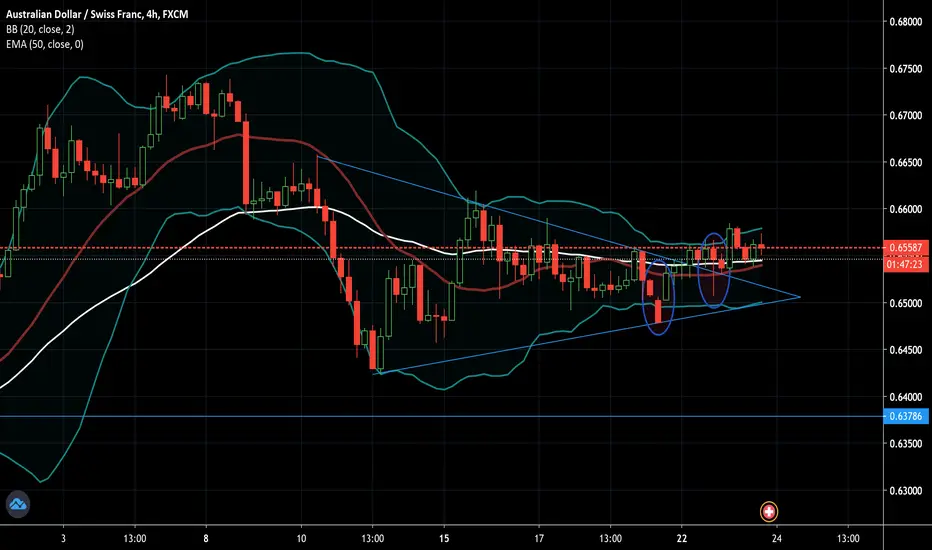
Task: Click the 0.65000 price axis label
Action: (x=906, y=303)
